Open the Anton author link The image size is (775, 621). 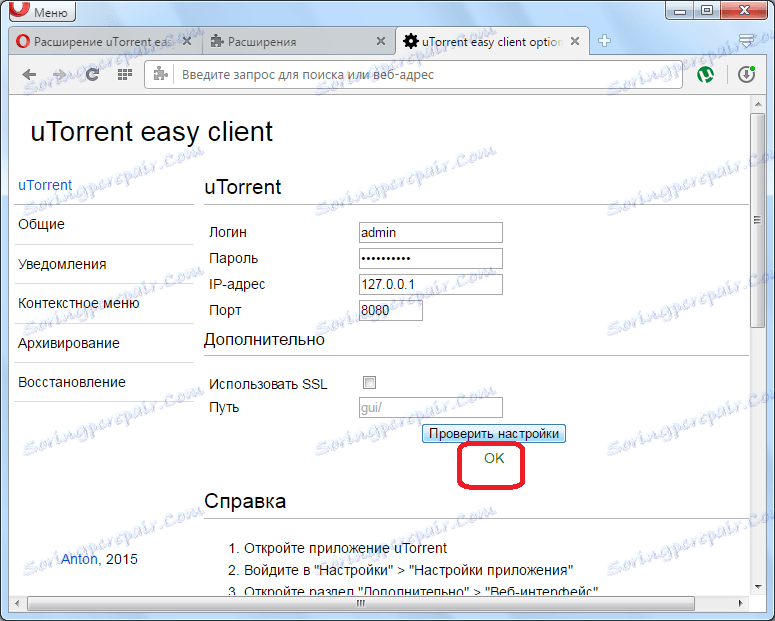79,559
